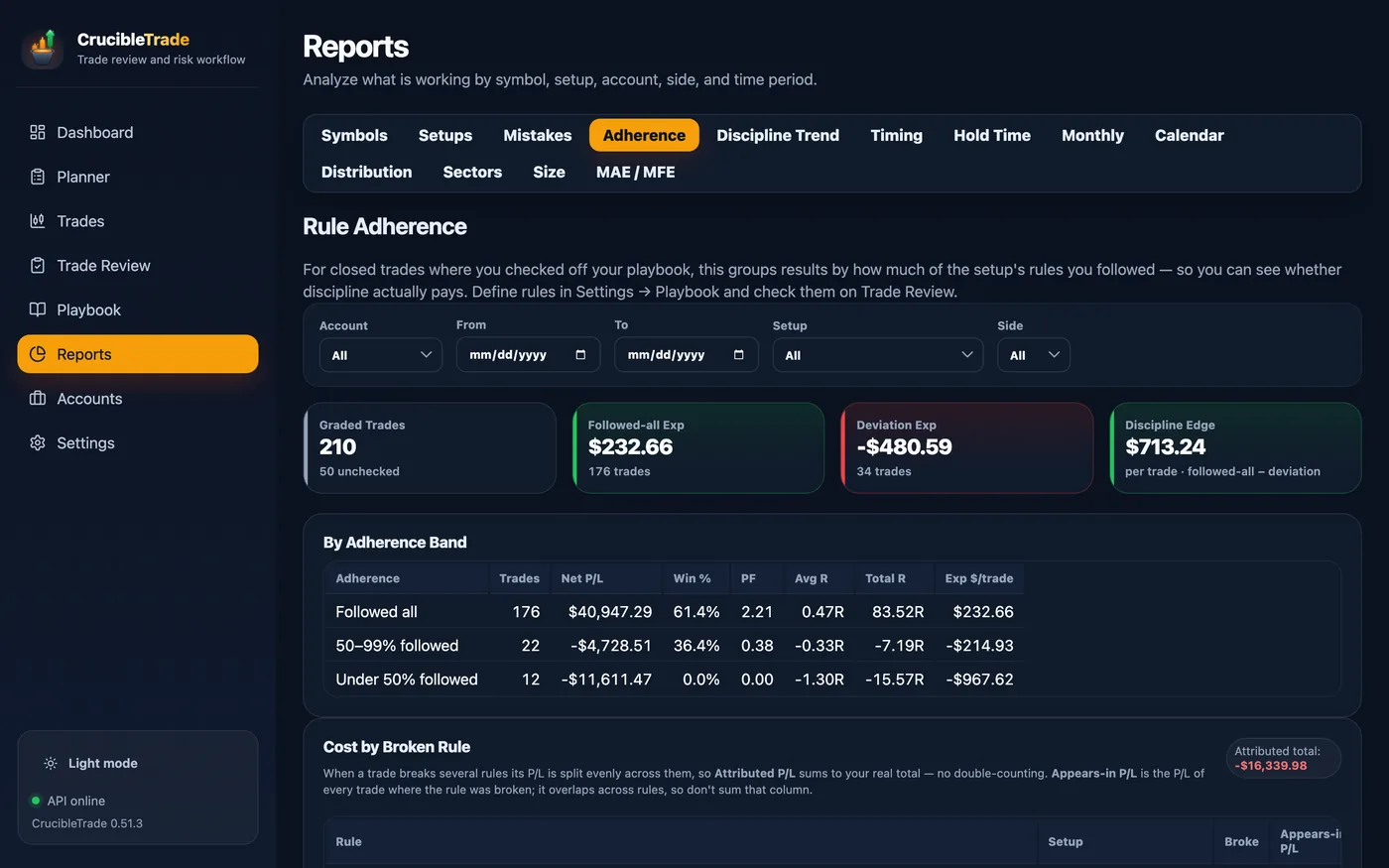Click the Exp $/trade column header
Screen dimensions: 1389x868
979,578
